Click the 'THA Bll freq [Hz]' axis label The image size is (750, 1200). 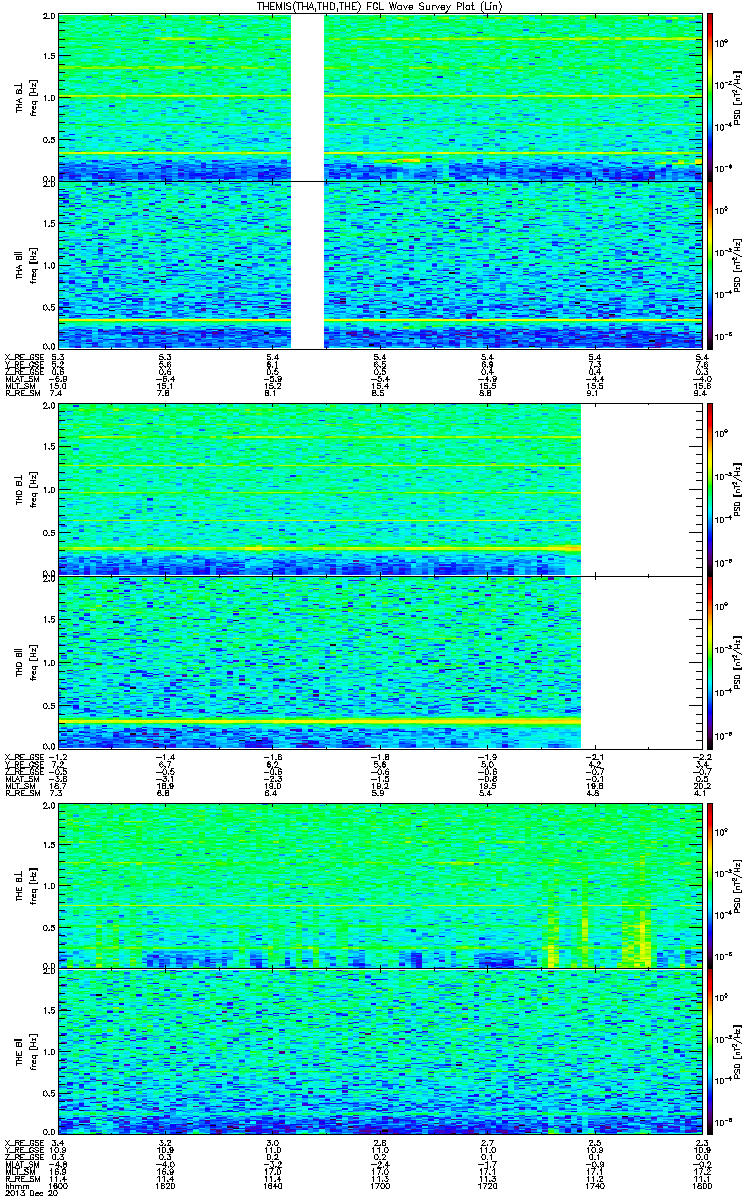click(x=26, y=265)
